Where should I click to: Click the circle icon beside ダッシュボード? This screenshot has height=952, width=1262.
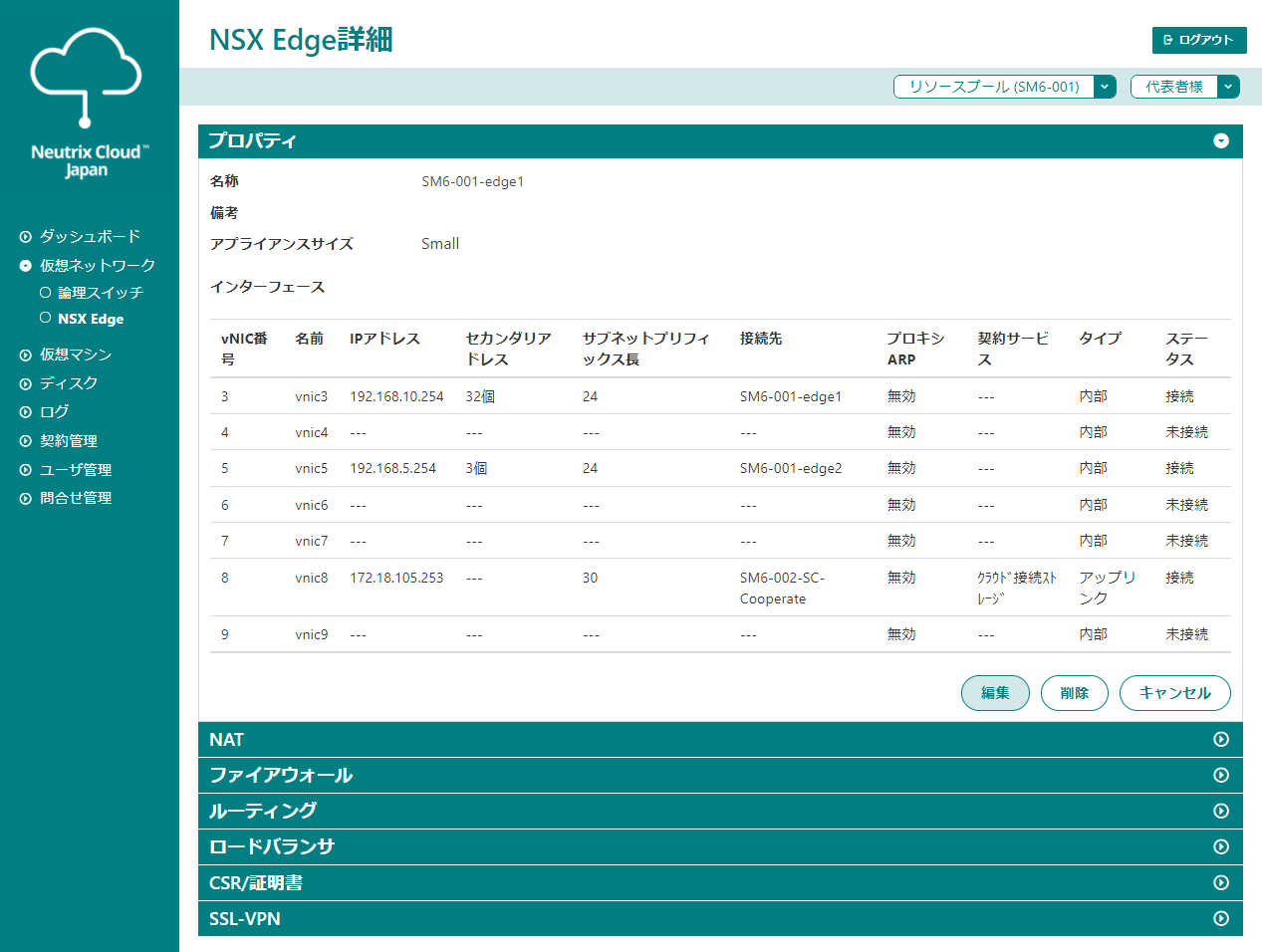tap(26, 237)
